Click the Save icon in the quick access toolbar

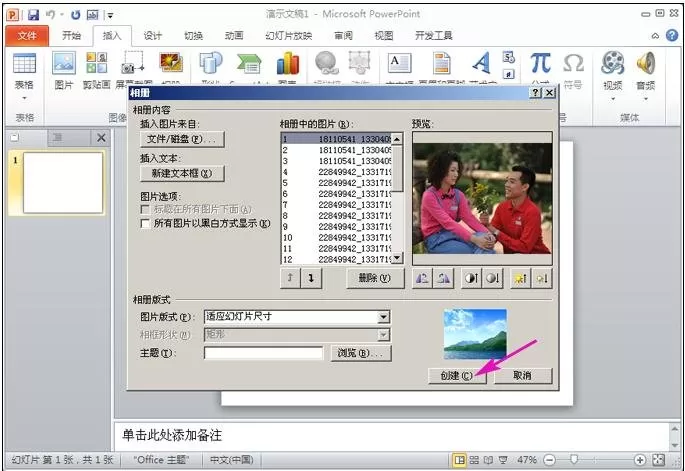click(33, 15)
